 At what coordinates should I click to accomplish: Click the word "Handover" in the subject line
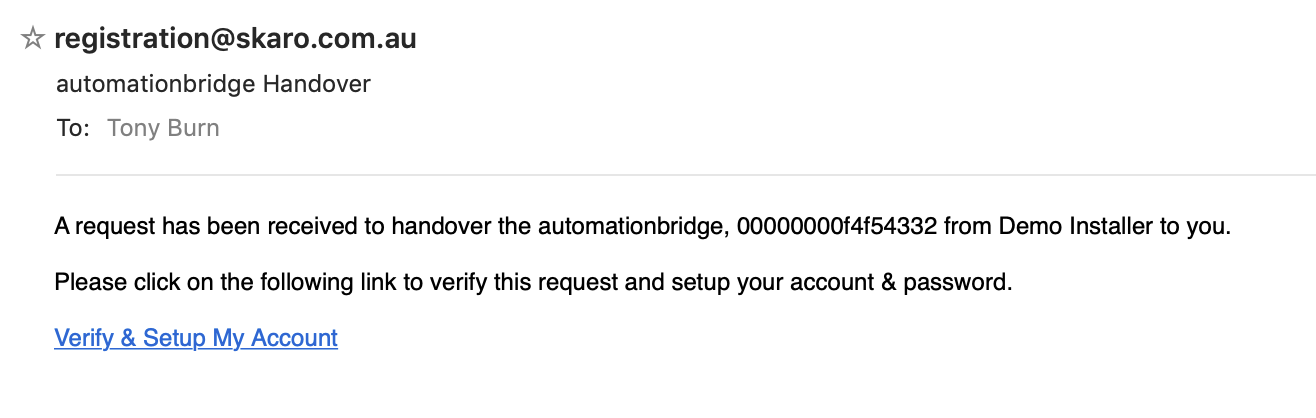(316, 84)
